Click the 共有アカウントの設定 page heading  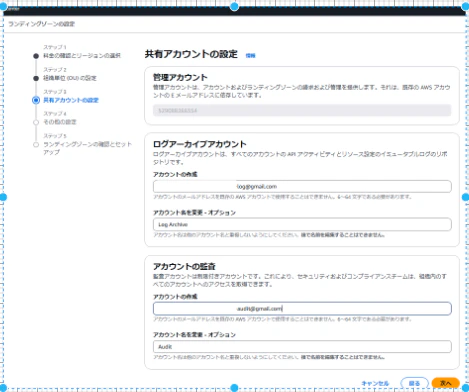tap(191, 54)
